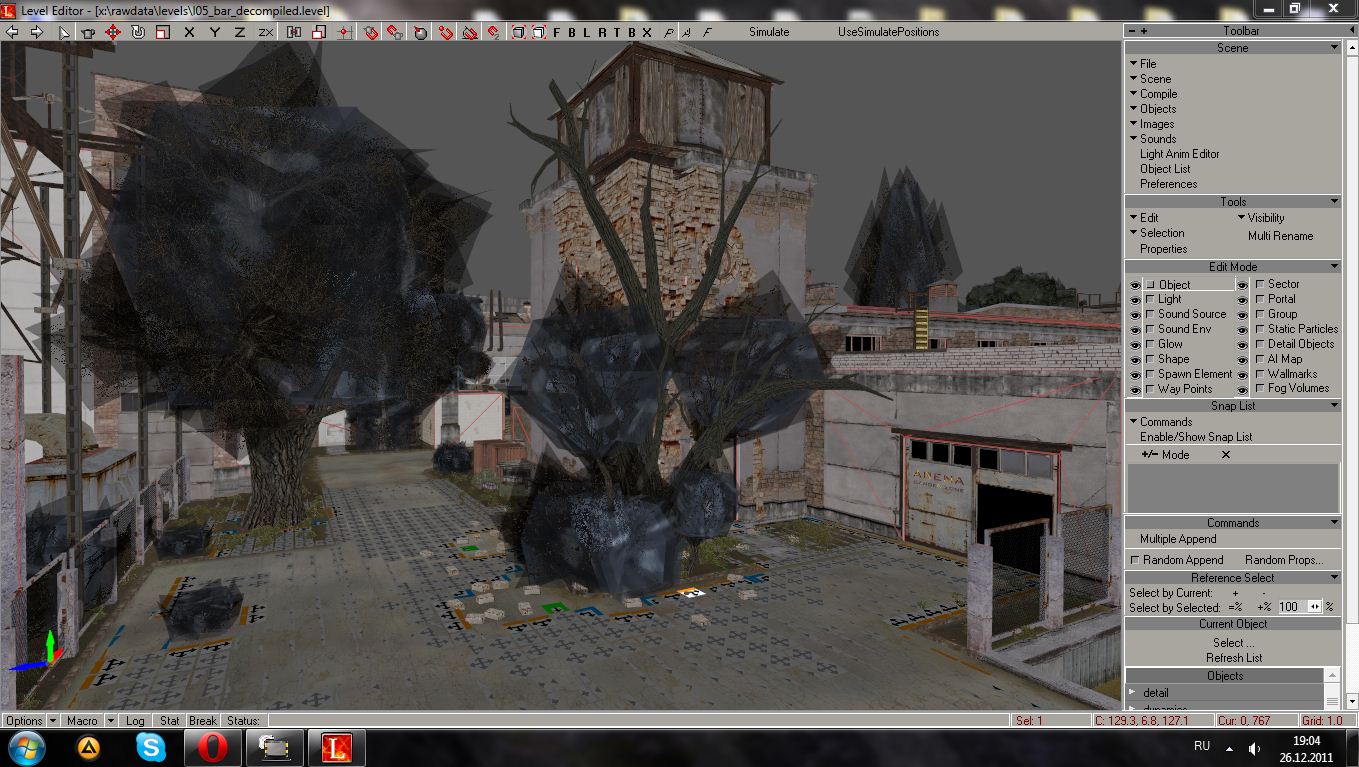The width and height of the screenshot is (1359, 767).
Task: Open the Images dropdown menu
Action: pos(1152,124)
